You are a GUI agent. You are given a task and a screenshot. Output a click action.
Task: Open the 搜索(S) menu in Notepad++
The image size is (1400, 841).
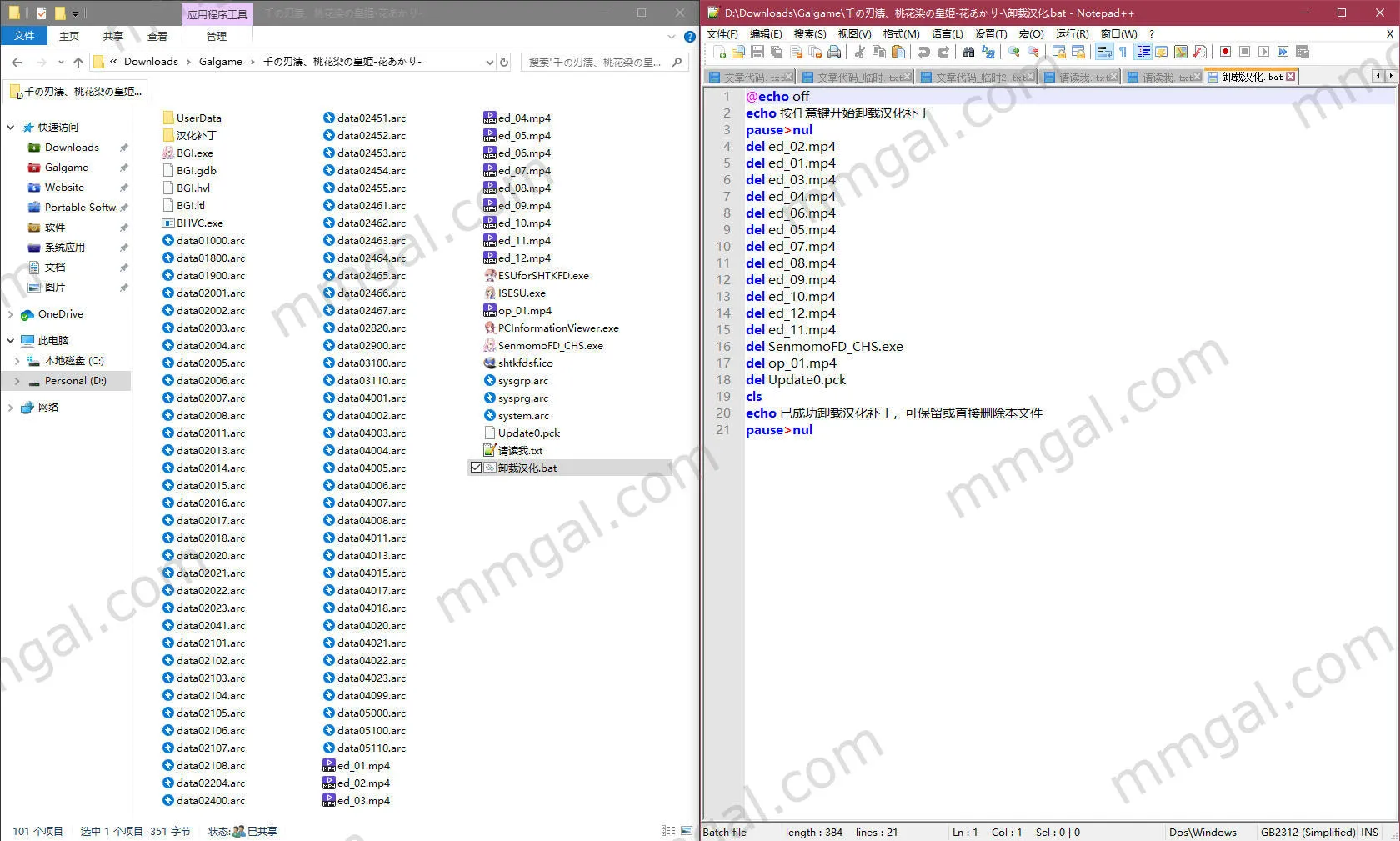[x=809, y=34]
